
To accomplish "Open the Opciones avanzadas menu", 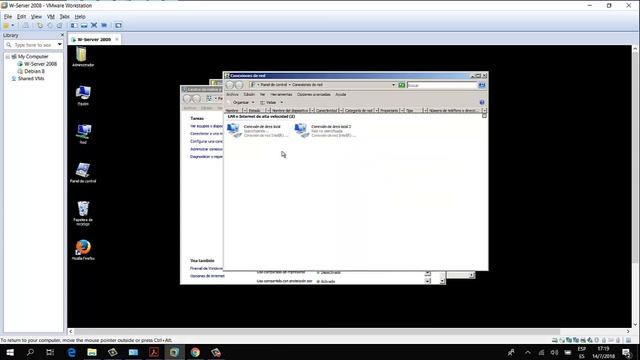I will 313,95.
